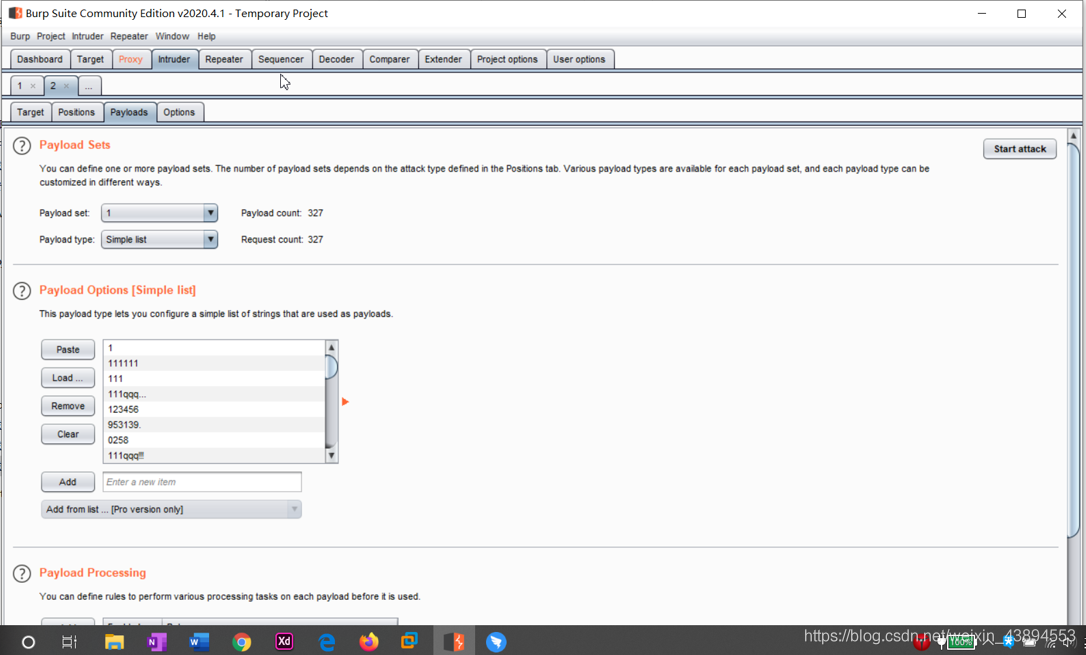This screenshot has height=655, width=1086.
Task: Select payload entry 0258
Action: (x=214, y=440)
